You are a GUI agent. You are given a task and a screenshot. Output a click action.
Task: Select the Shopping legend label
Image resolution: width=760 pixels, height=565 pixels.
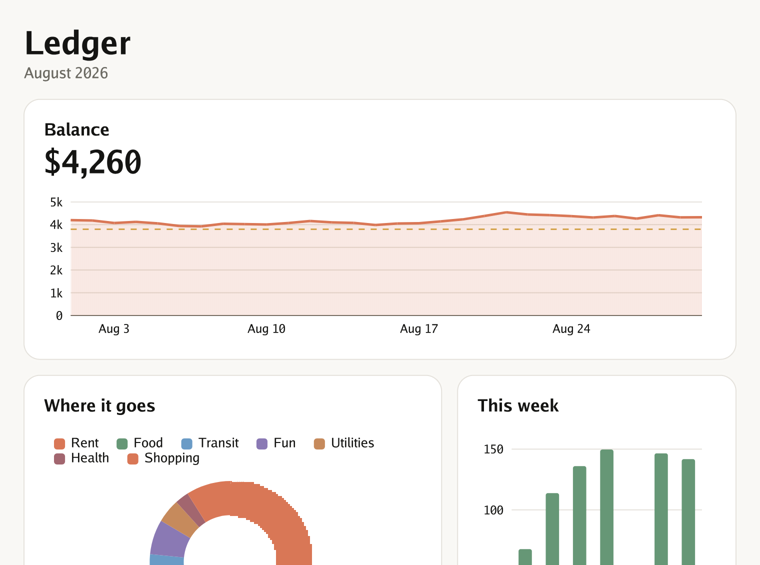172,458
